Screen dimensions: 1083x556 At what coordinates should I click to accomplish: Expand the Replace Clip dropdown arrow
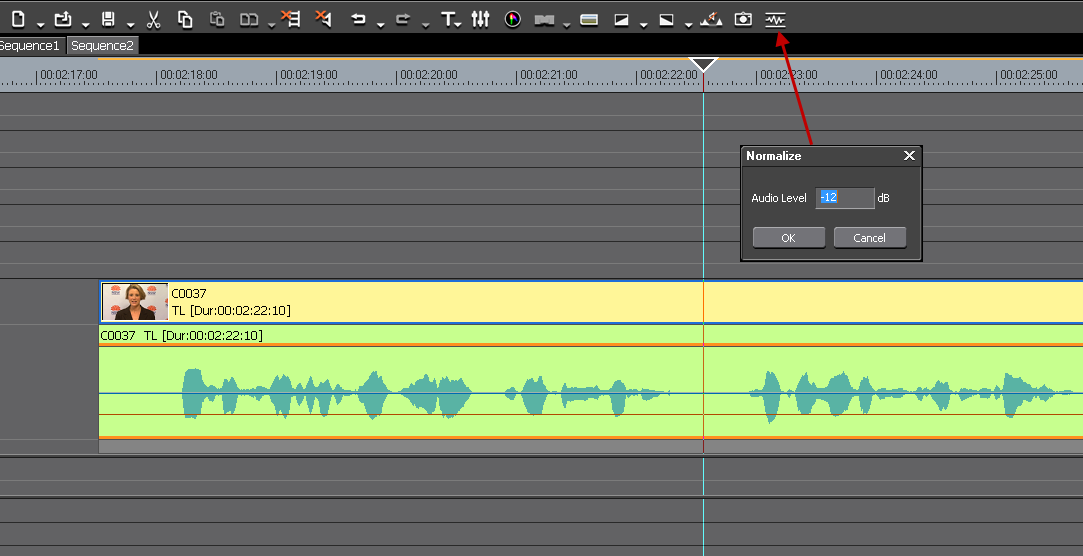272,25
